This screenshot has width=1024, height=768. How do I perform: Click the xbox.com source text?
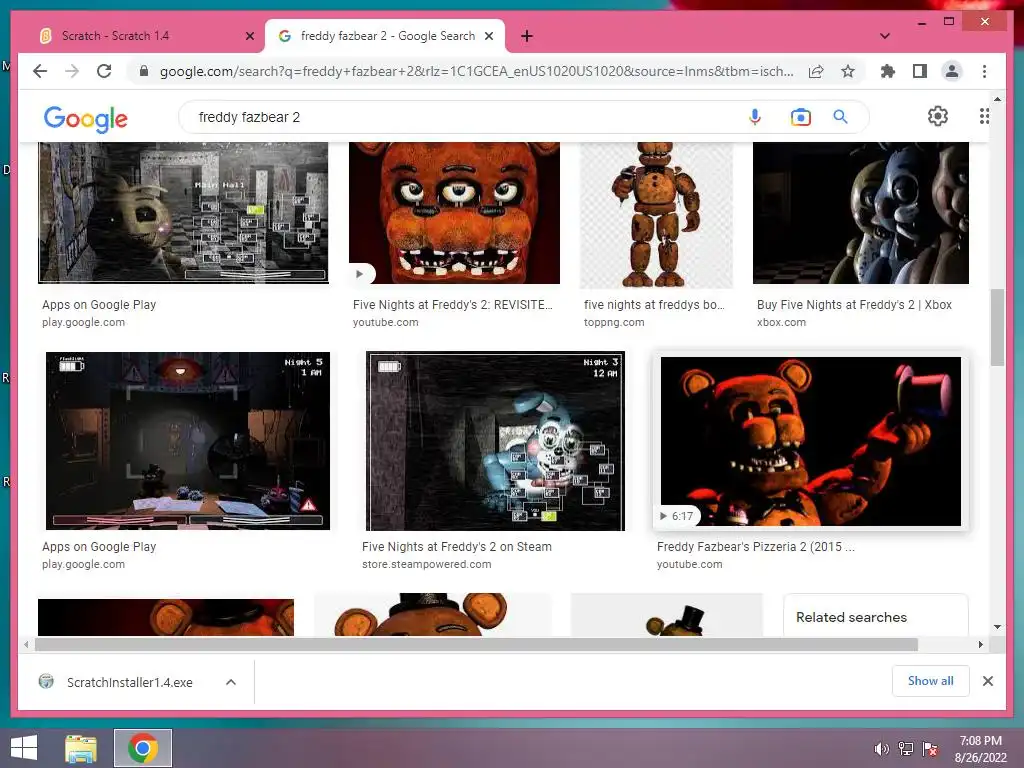point(781,322)
